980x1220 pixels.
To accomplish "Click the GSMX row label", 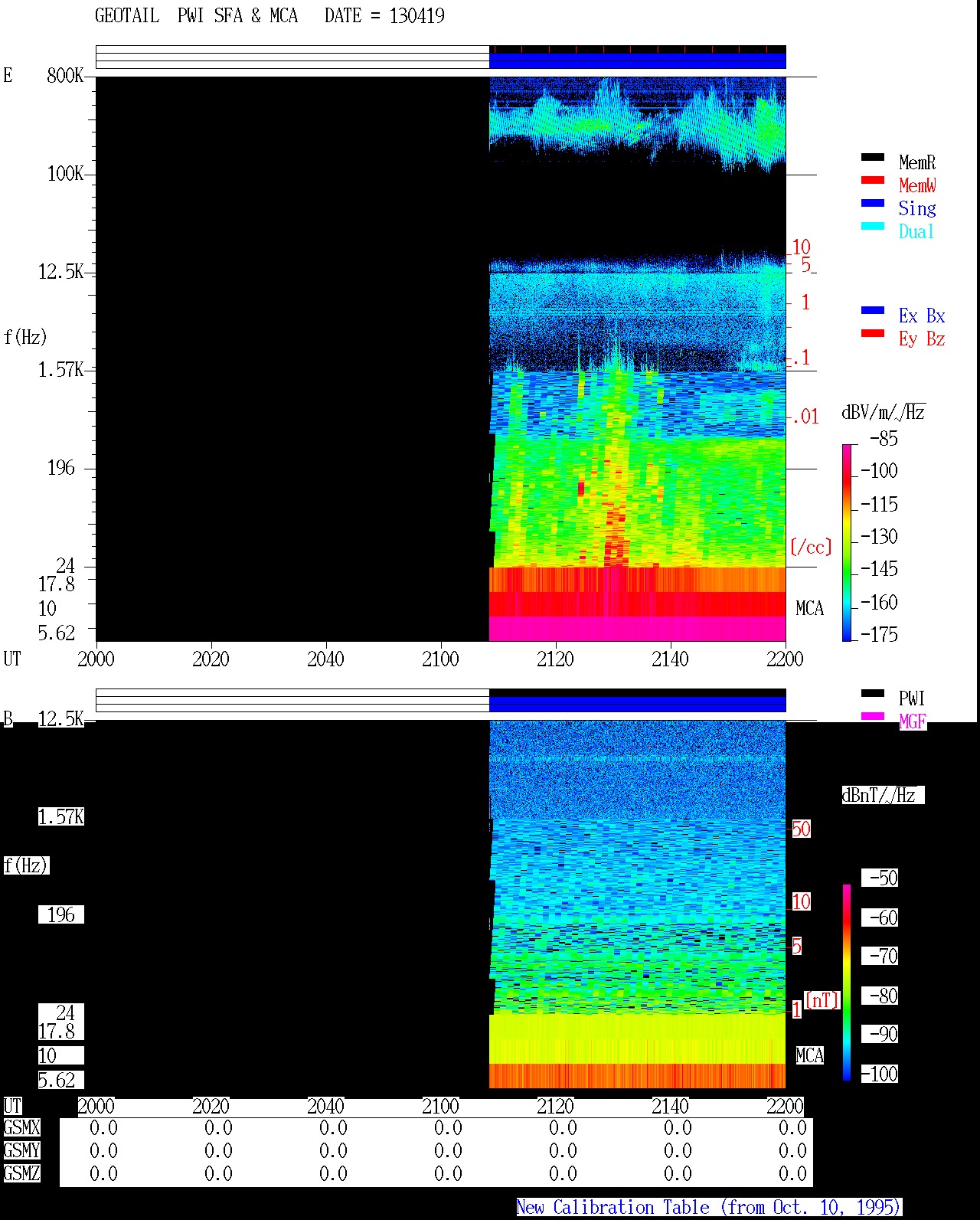I will [x=21, y=1127].
